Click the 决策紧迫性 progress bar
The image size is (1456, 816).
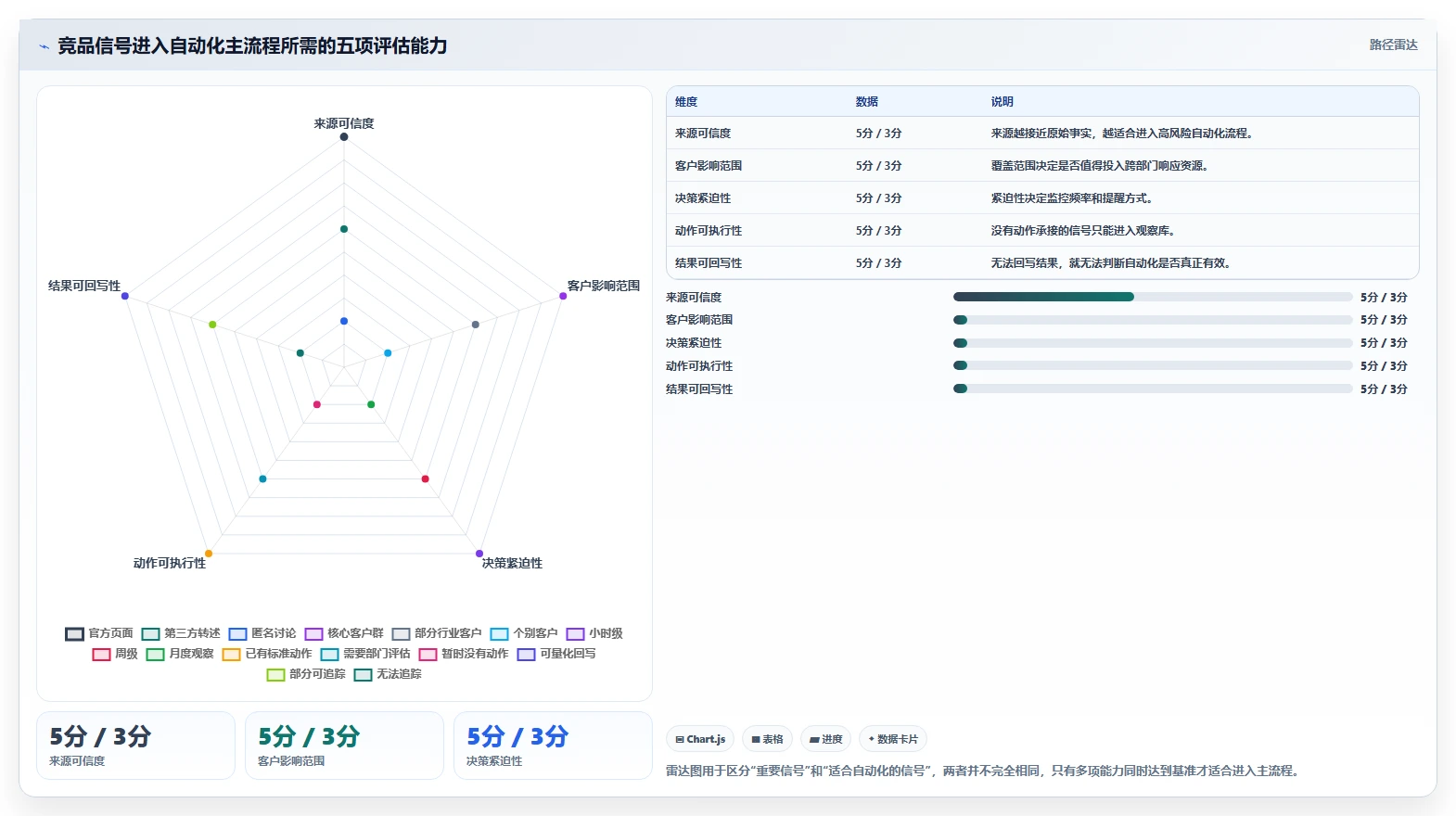[x=1153, y=343]
